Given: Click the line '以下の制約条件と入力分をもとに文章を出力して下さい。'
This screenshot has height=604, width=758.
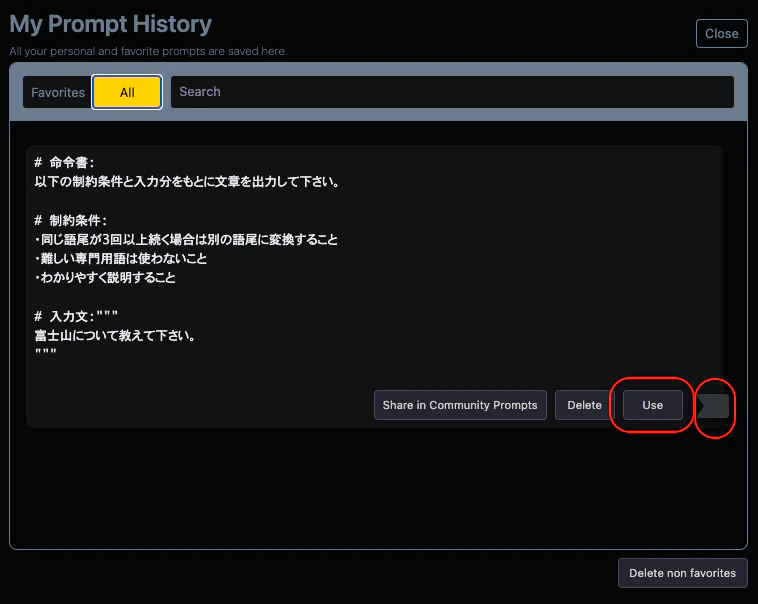Looking at the screenshot, I should click(187, 182).
